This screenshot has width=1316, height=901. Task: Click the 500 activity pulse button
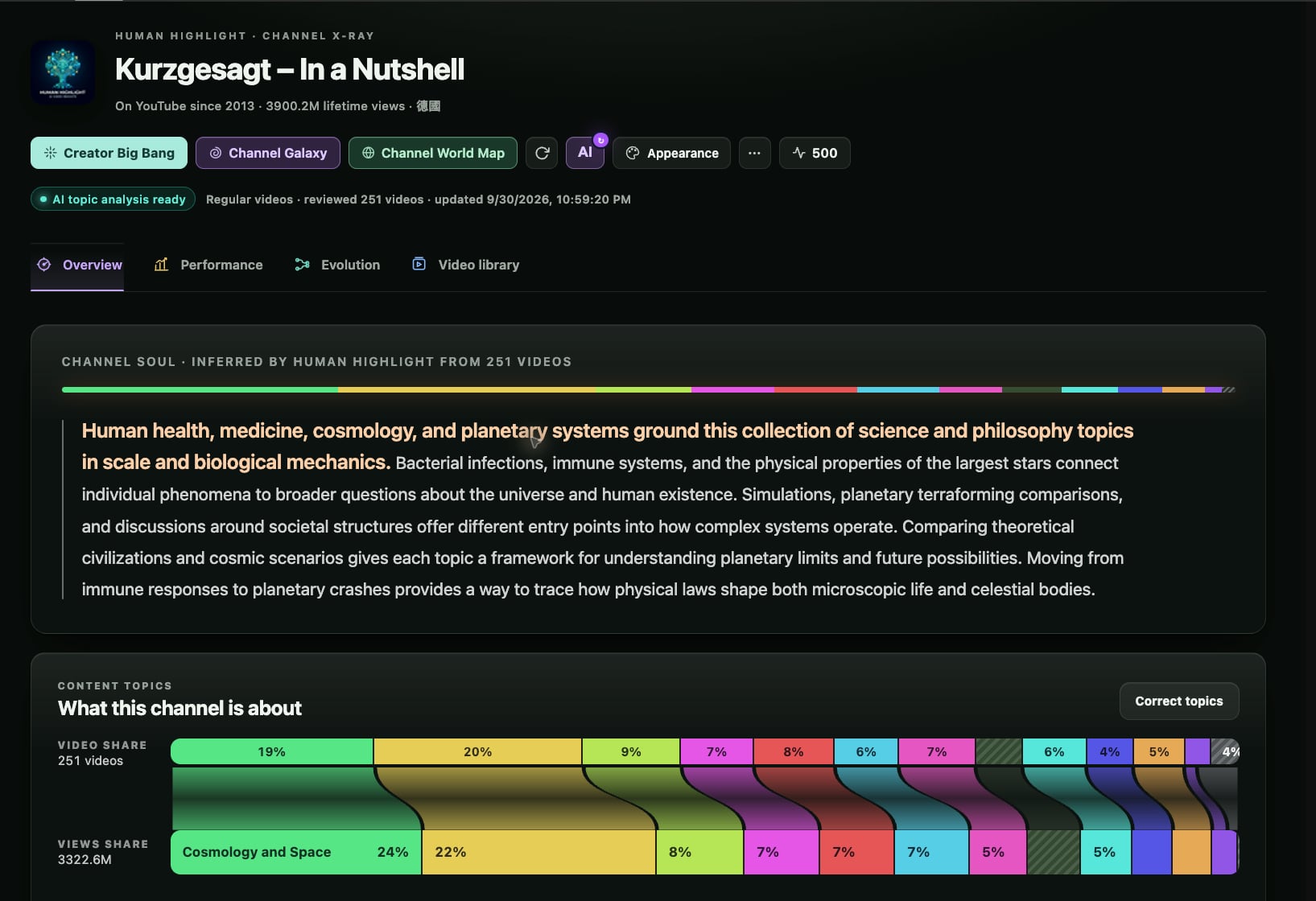pyautogui.click(x=815, y=153)
